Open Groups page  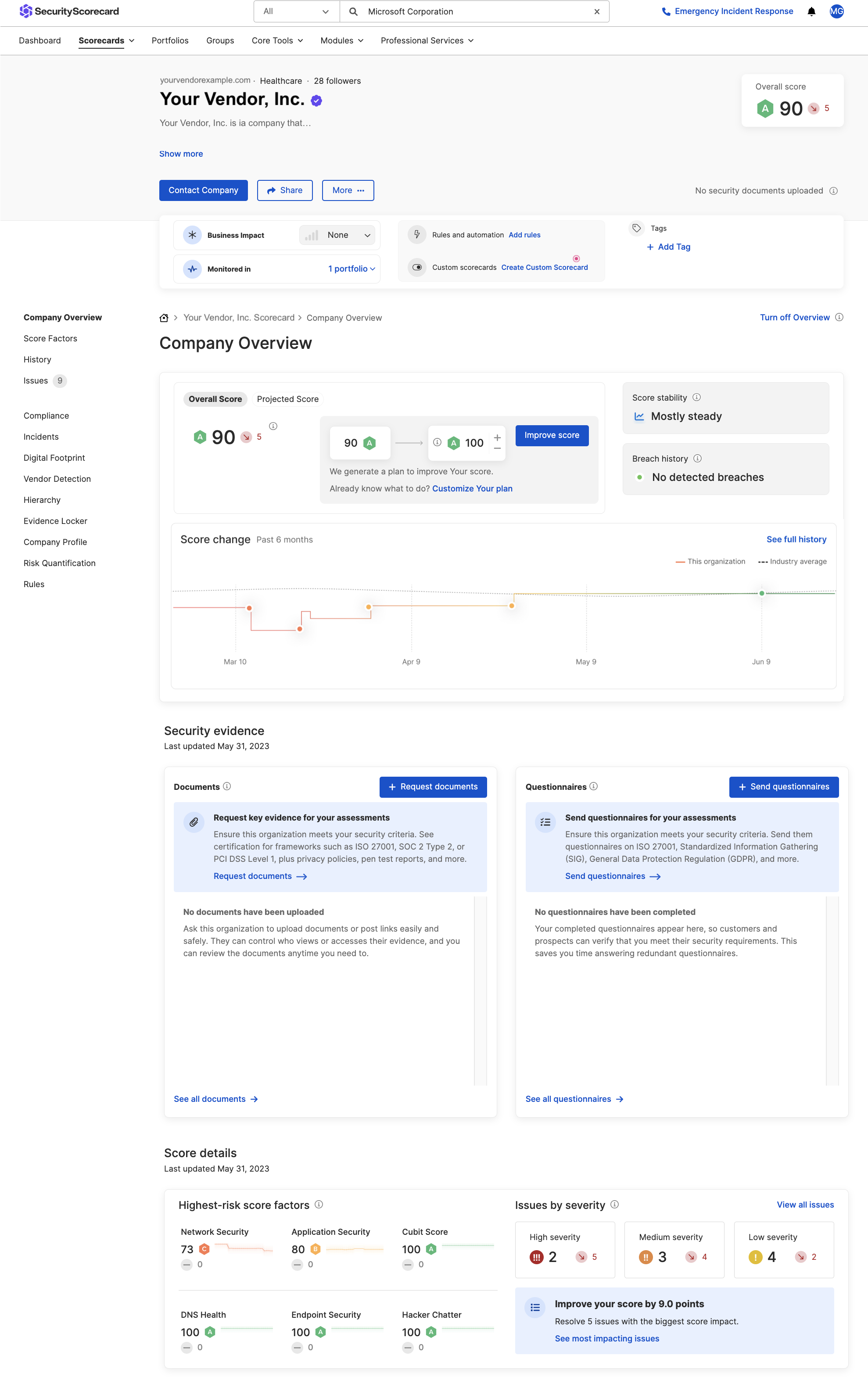click(220, 40)
